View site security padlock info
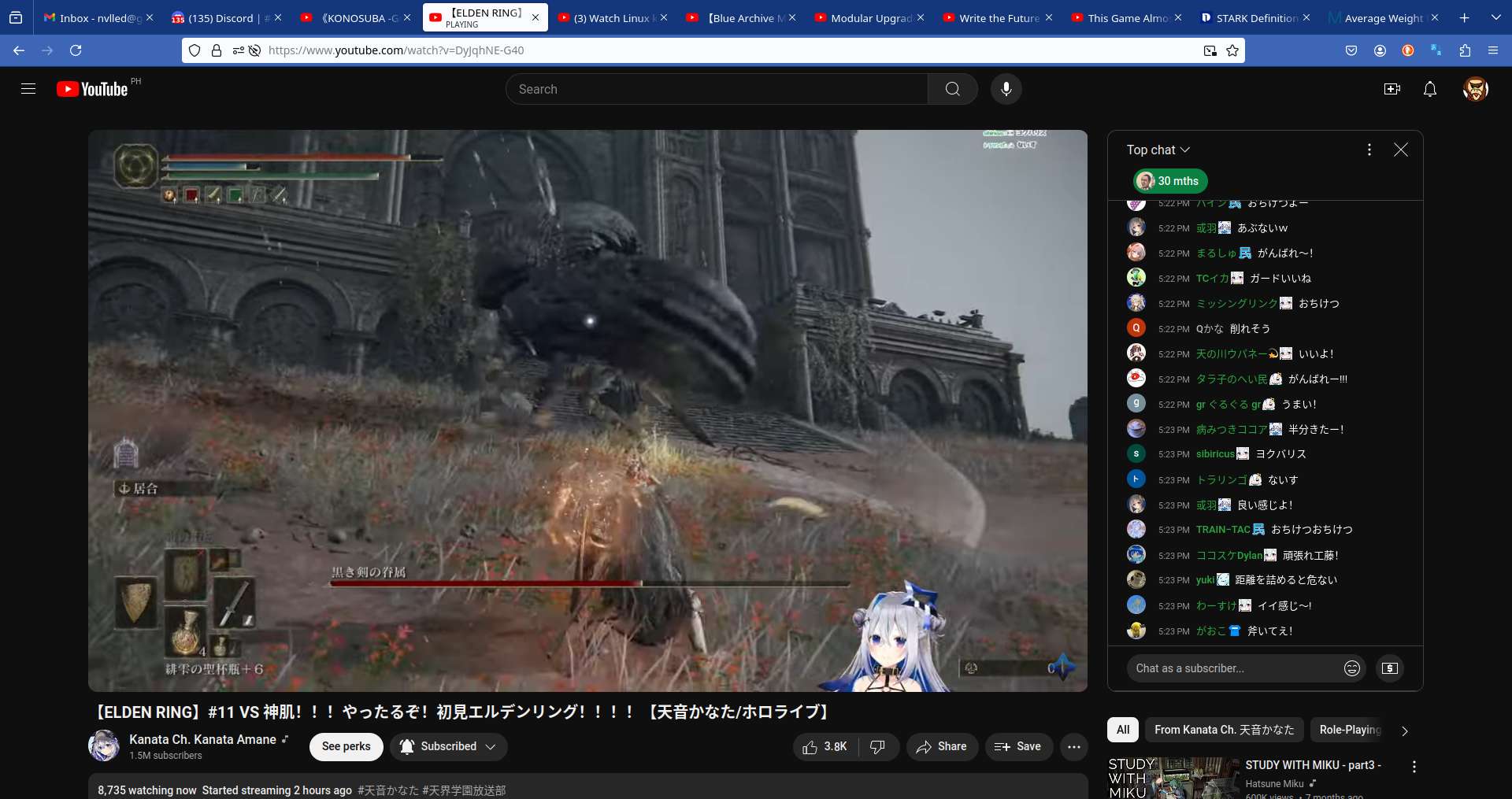The image size is (1512, 799). click(217, 50)
